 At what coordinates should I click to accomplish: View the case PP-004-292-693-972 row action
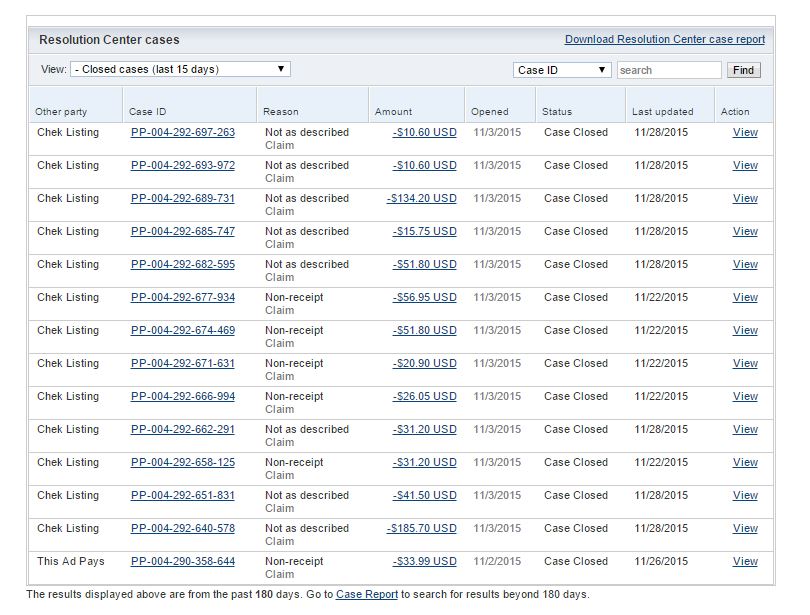(x=745, y=165)
